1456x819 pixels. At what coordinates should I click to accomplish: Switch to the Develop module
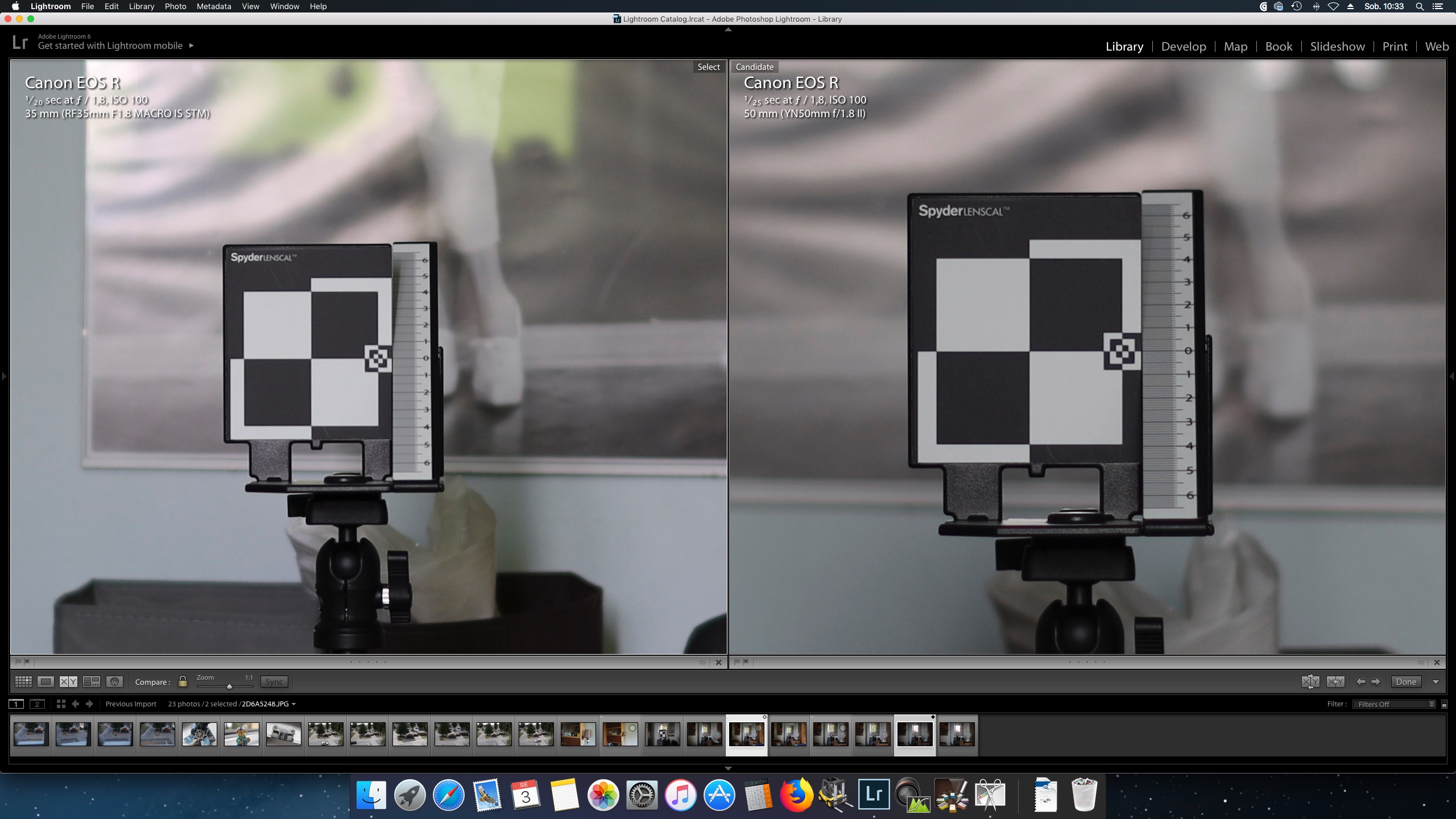click(x=1183, y=47)
